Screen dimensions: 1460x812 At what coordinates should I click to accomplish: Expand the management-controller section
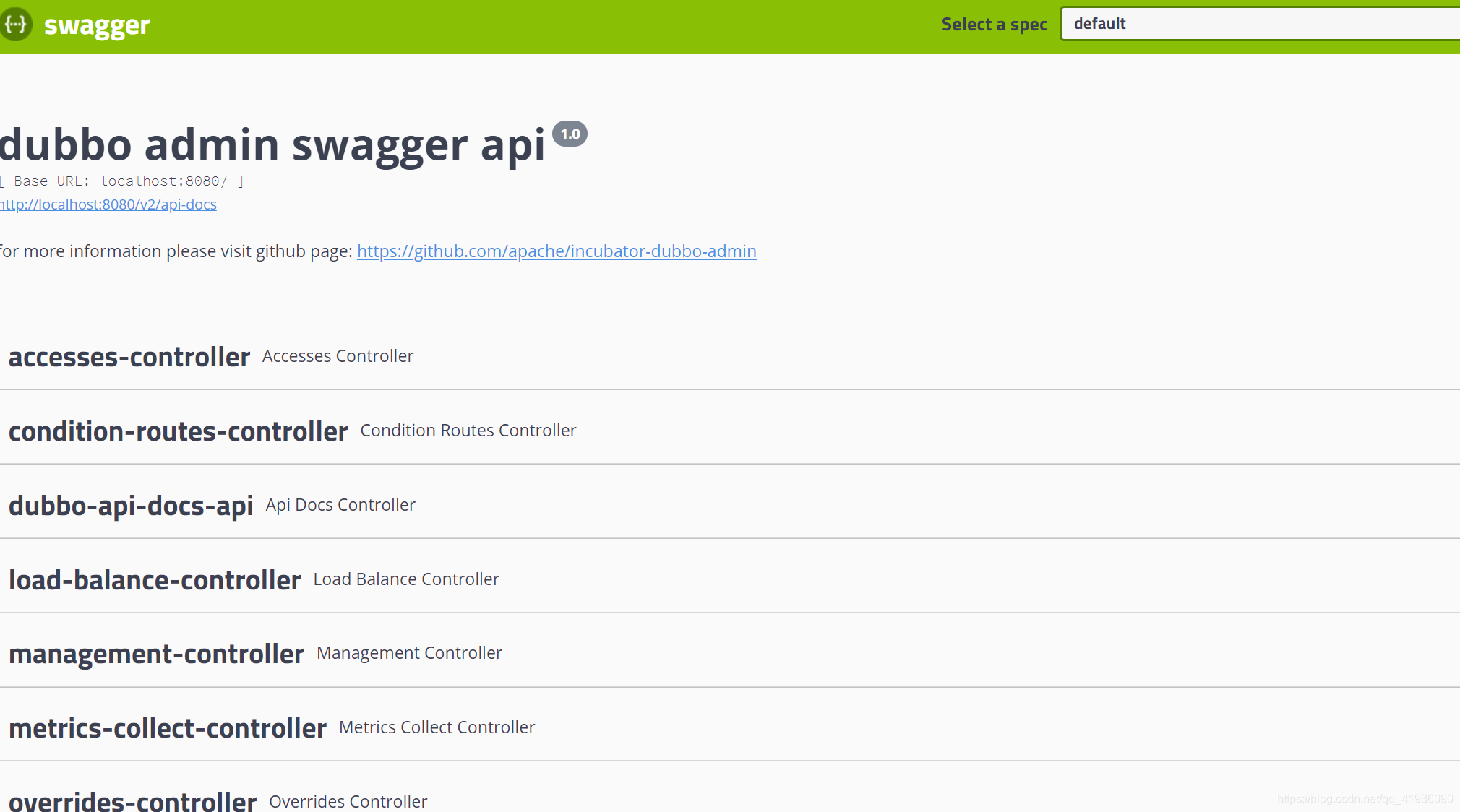(x=156, y=654)
